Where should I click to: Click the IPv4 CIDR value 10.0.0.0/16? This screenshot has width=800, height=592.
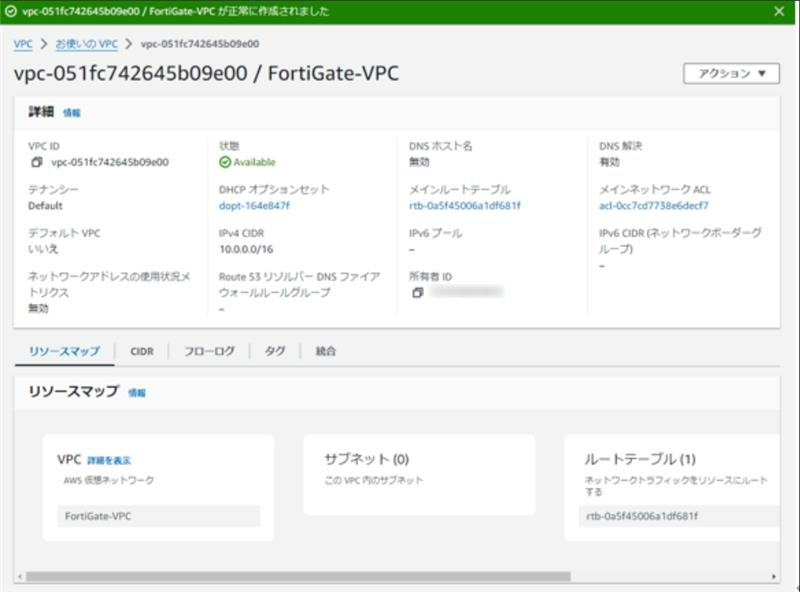(246, 250)
